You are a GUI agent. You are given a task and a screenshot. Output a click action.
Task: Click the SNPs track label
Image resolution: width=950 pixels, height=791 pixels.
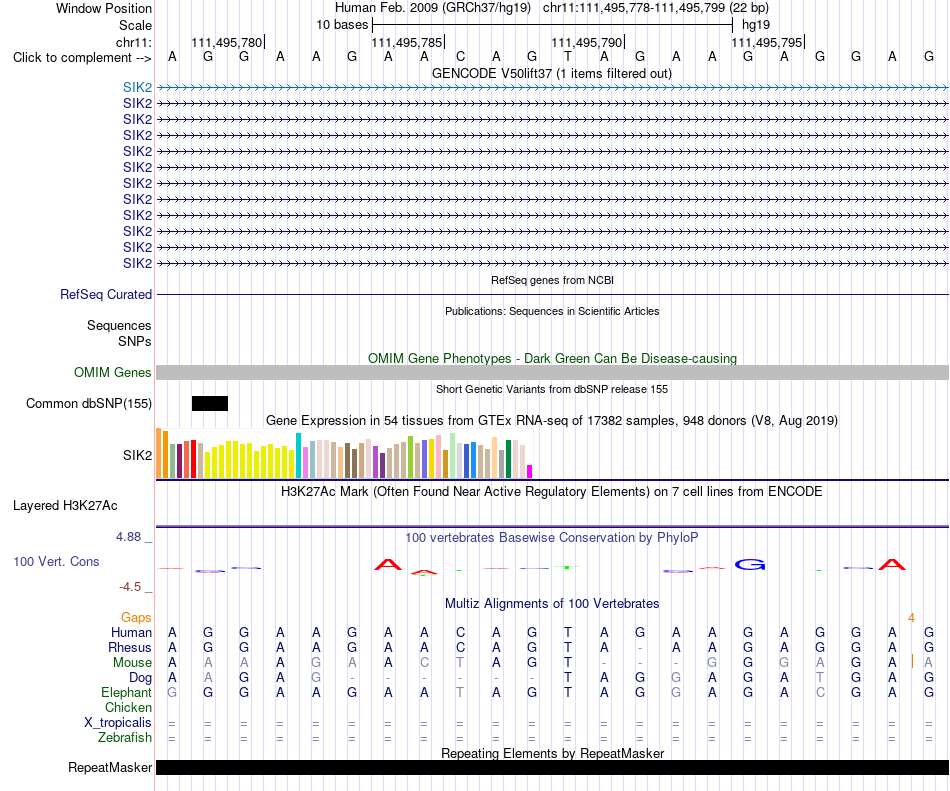(135, 342)
